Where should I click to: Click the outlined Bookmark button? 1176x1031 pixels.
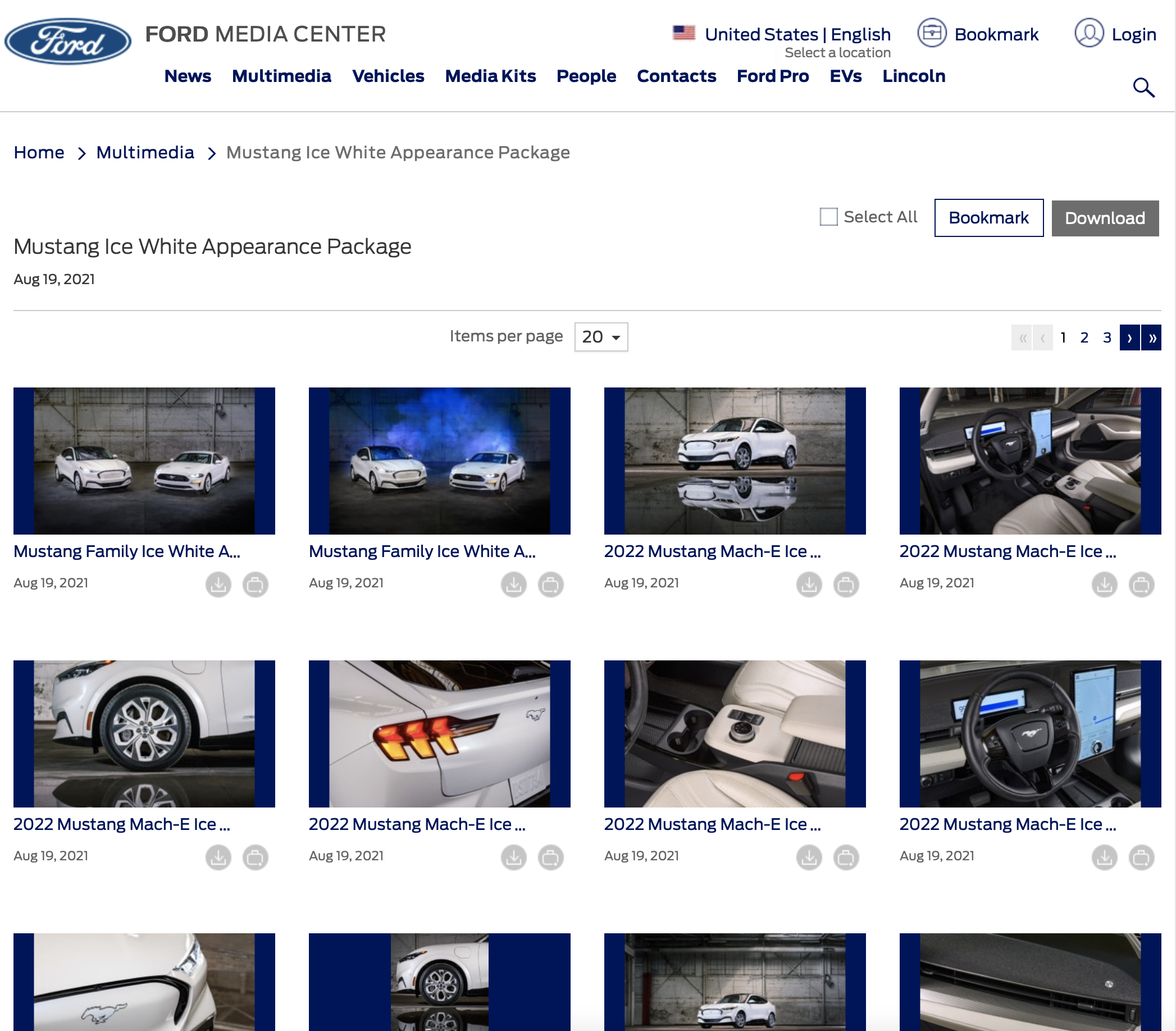pos(988,218)
